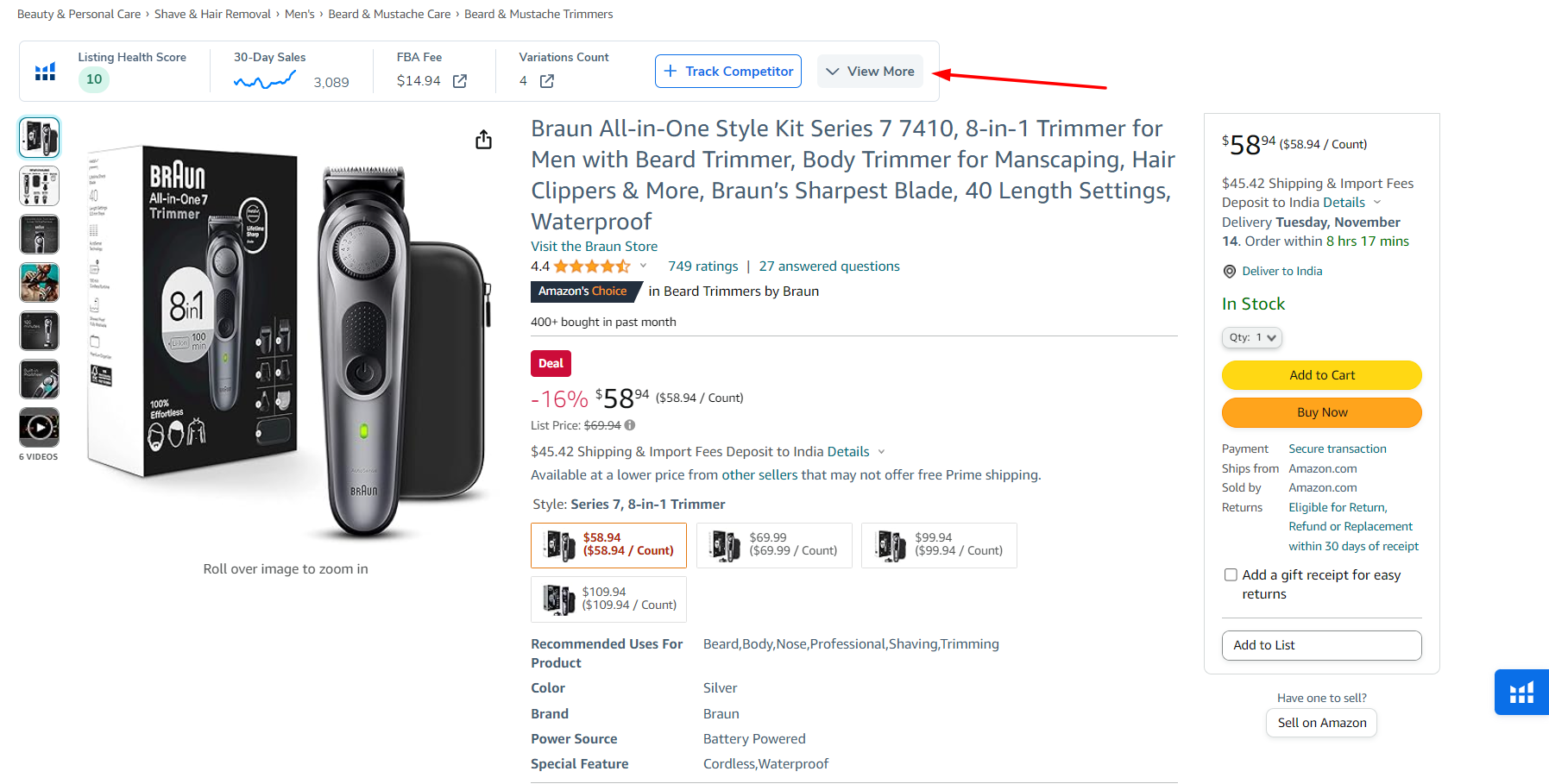Click the share icon above the product image
This screenshot has width=1549, height=784.
tap(483, 139)
